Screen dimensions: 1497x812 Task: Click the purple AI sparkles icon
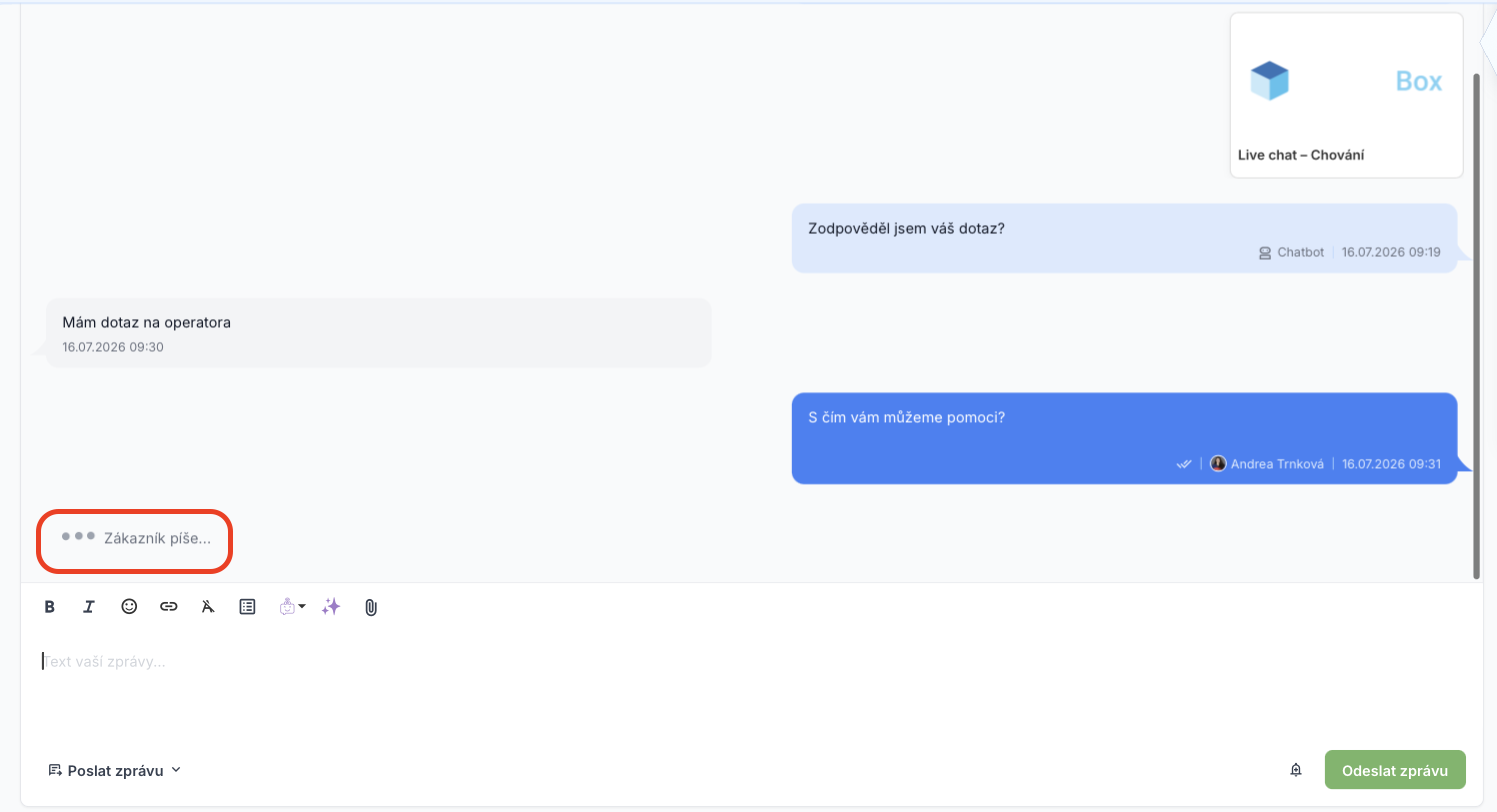[x=331, y=606]
